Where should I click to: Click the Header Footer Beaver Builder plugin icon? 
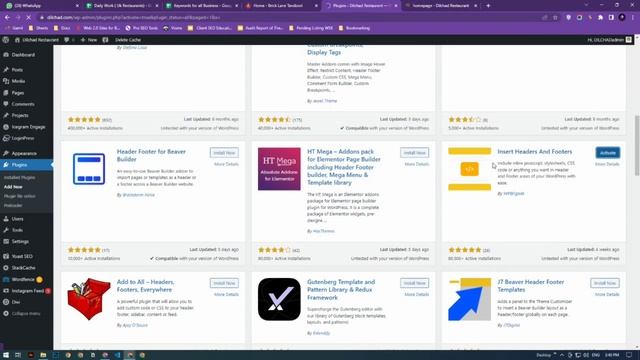pyautogui.click(x=89, y=169)
